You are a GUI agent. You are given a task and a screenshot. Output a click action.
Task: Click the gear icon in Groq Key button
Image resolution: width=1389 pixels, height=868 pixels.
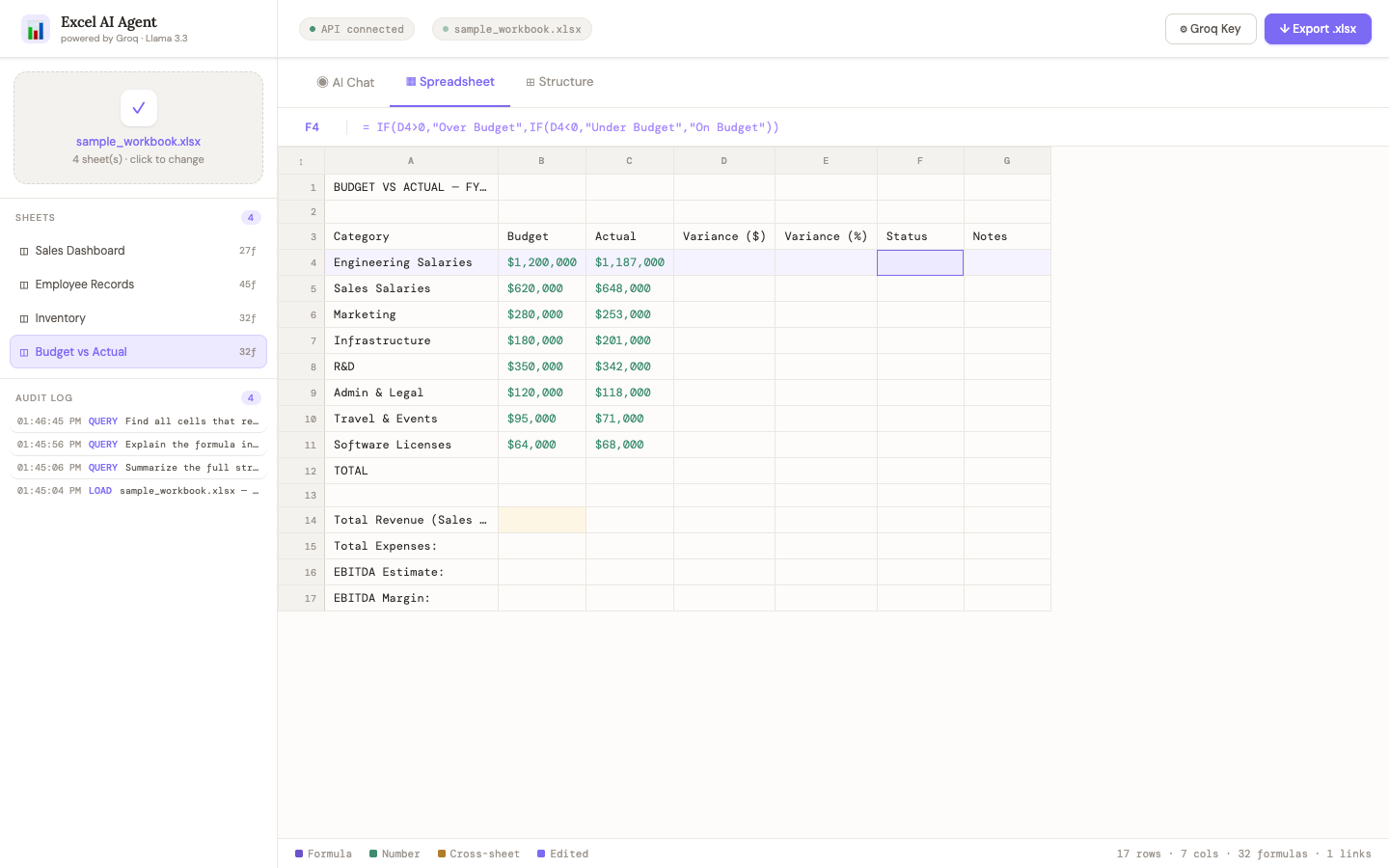[1184, 29]
